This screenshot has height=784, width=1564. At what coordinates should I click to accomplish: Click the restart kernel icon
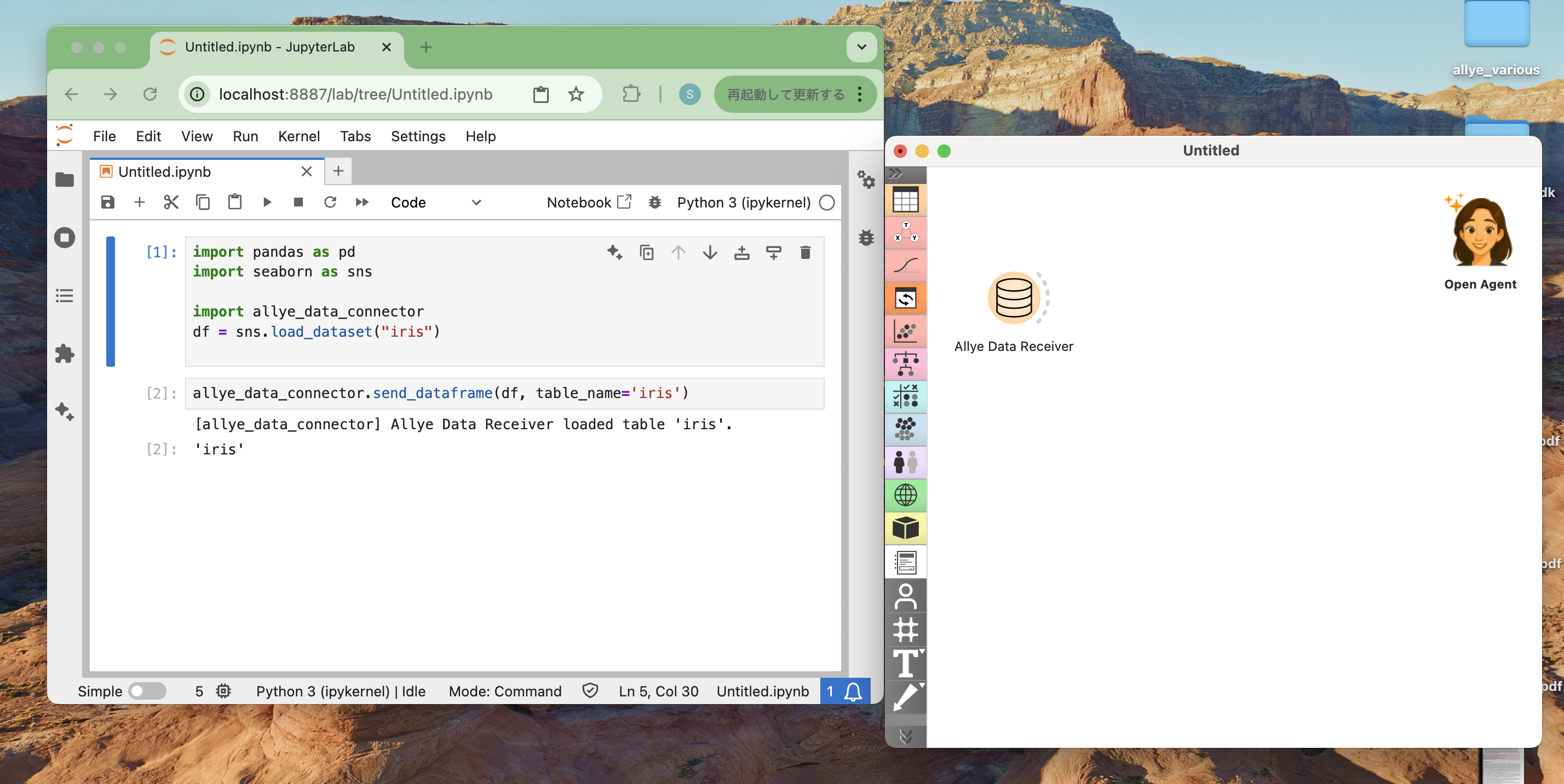330,202
